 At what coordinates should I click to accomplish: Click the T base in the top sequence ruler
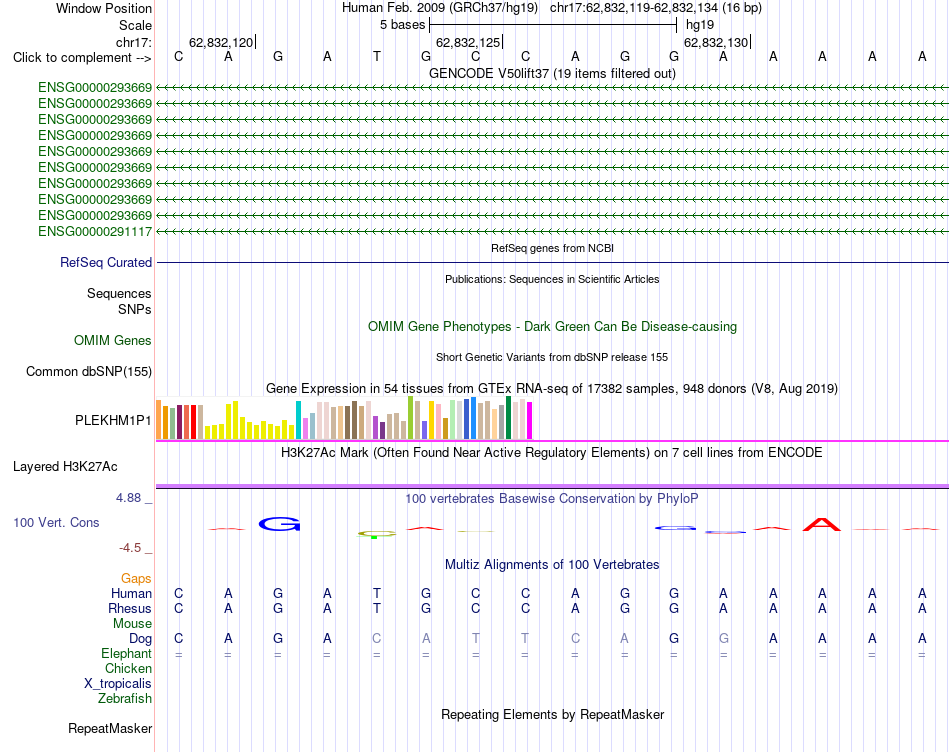coord(377,56)
